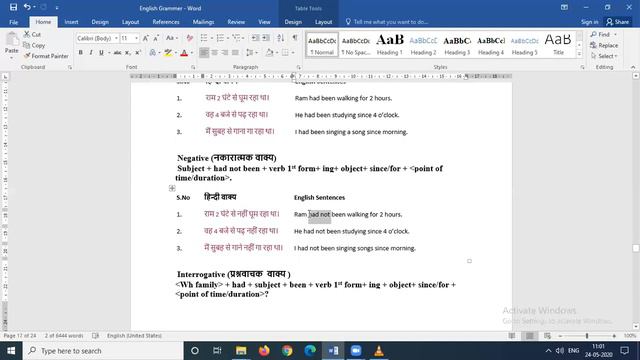Switch to Read Mode view icon

(x=512, y=336)
